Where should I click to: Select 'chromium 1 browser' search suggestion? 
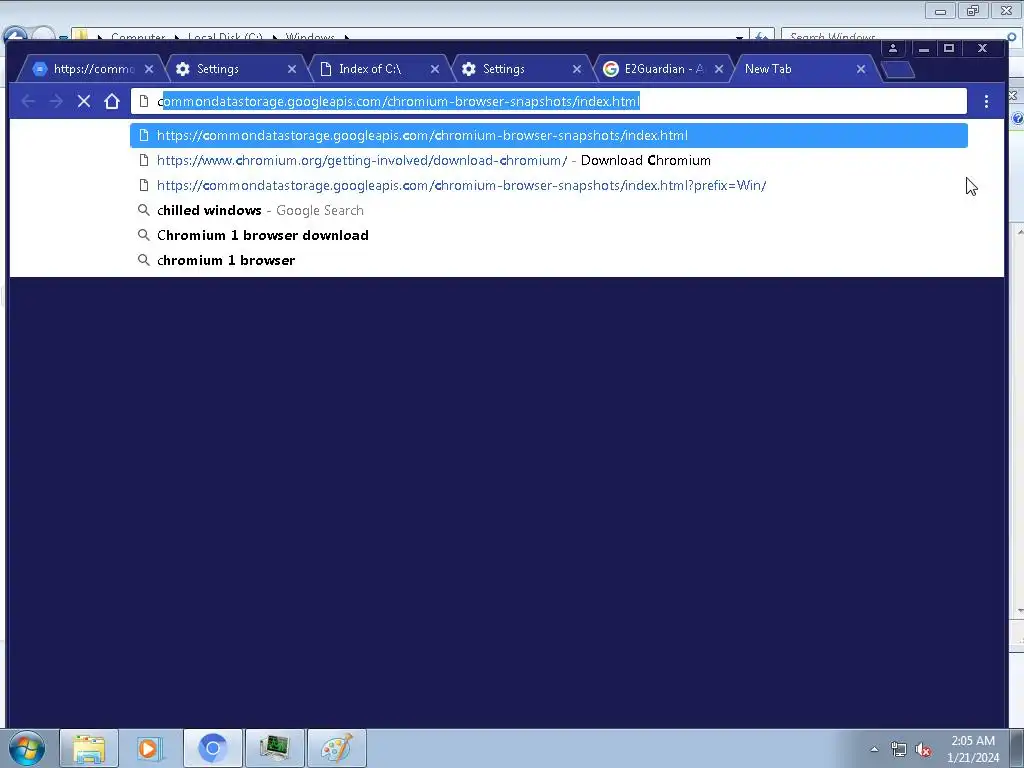tap(549, 260)
